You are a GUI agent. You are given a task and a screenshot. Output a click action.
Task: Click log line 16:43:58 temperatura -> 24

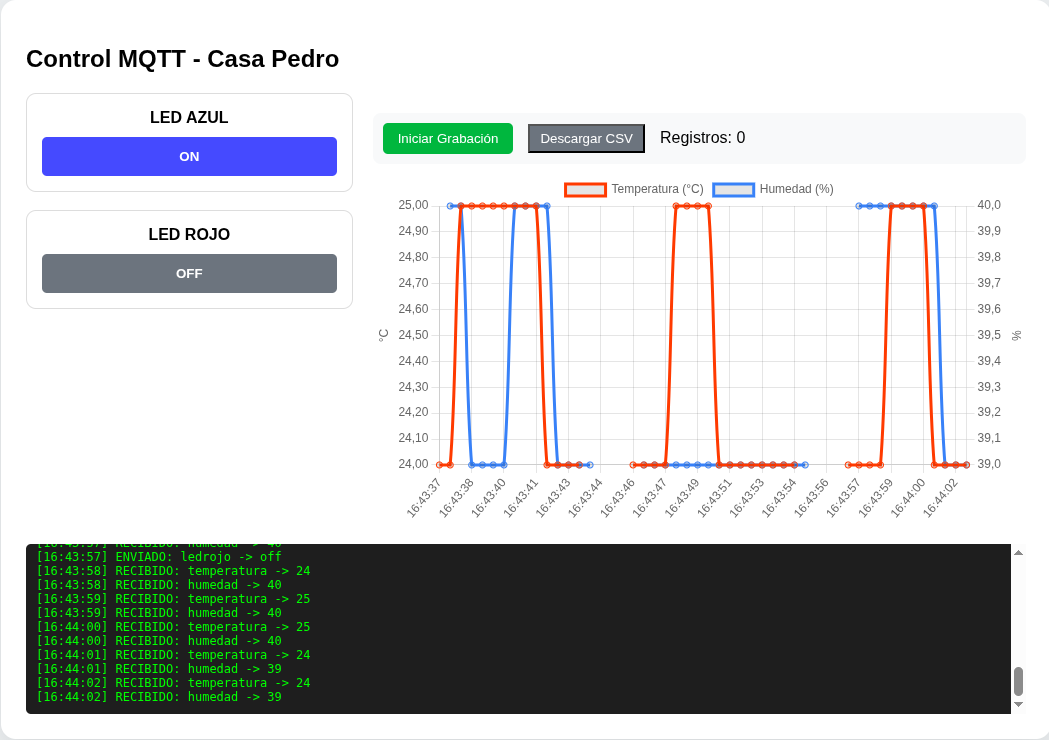click(173, 571)
